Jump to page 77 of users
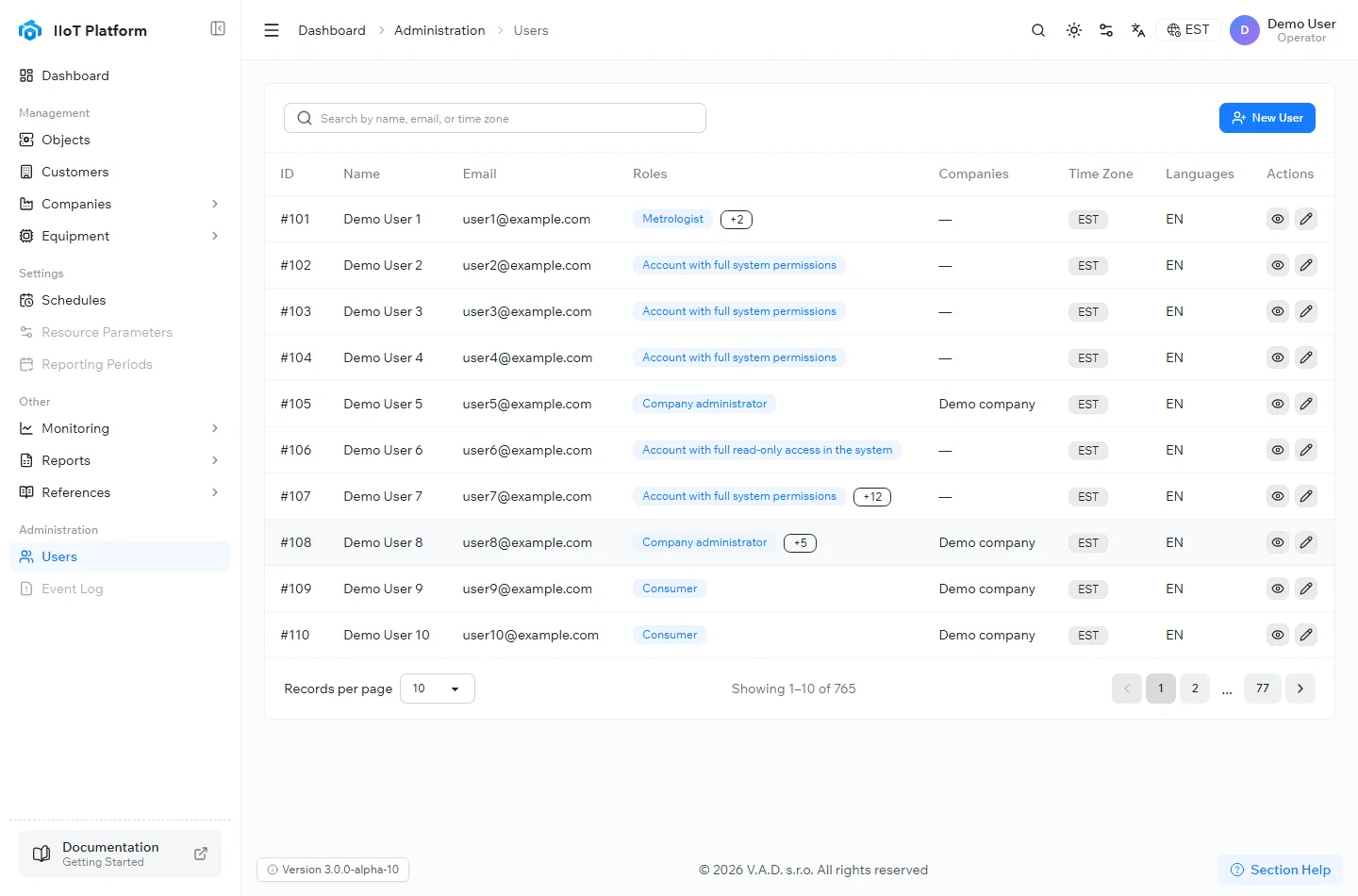 coord(1263,689)
